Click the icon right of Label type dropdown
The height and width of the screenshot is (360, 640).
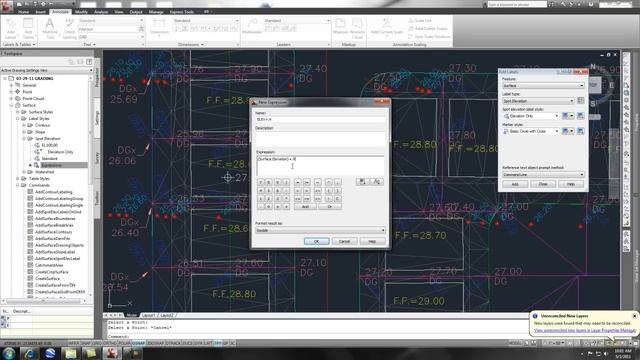click(580, 100)
